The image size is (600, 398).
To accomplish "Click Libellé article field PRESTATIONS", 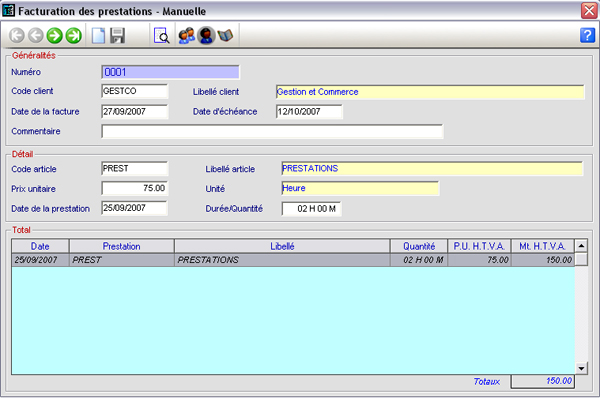I will [432, 168].
